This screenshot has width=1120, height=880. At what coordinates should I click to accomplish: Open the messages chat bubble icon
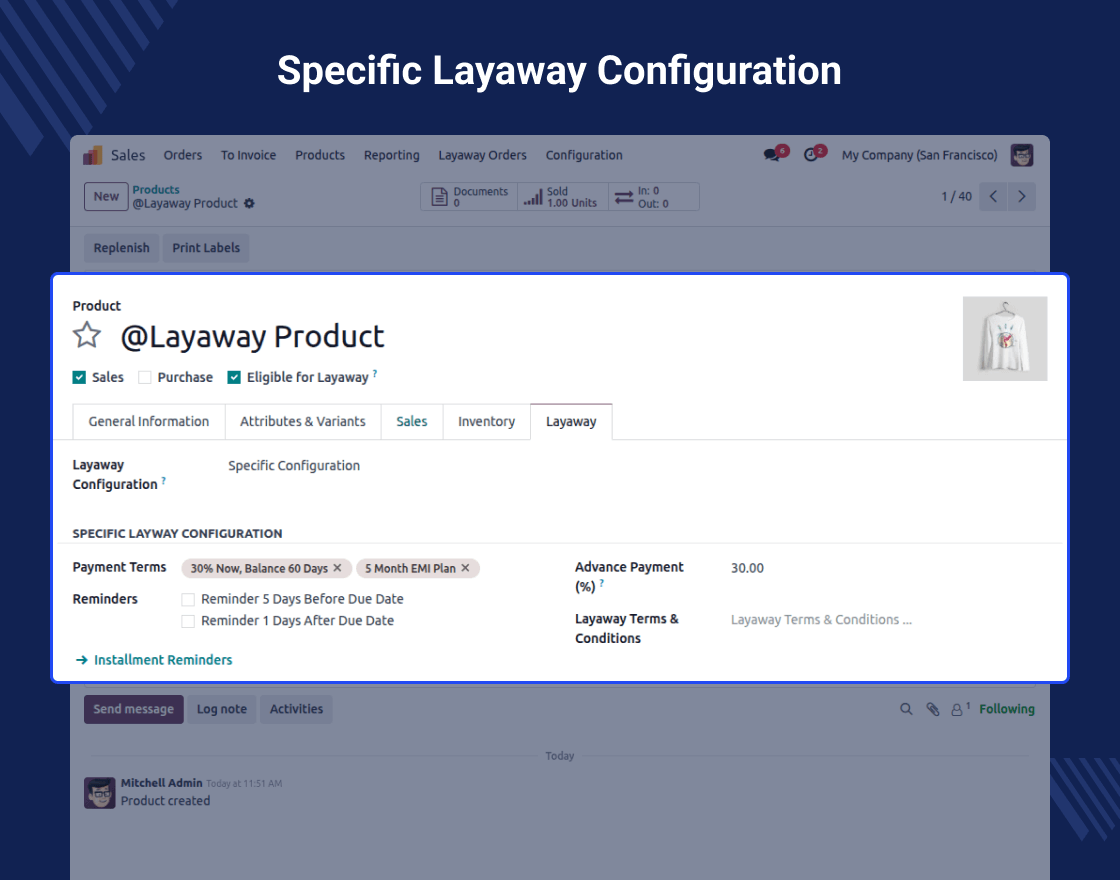[771, 155]
